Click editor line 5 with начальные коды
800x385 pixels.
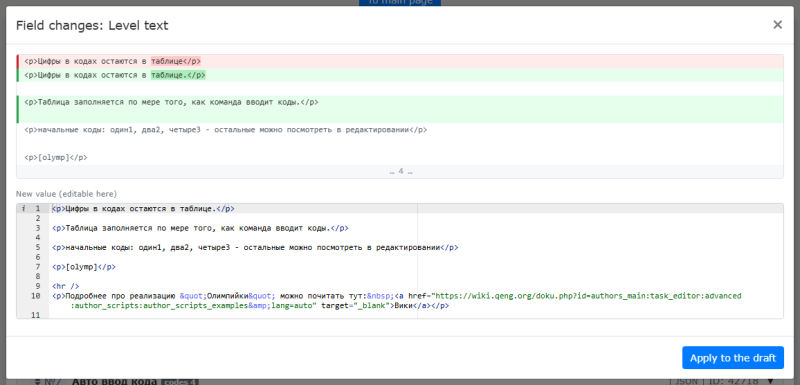(255, 247)
